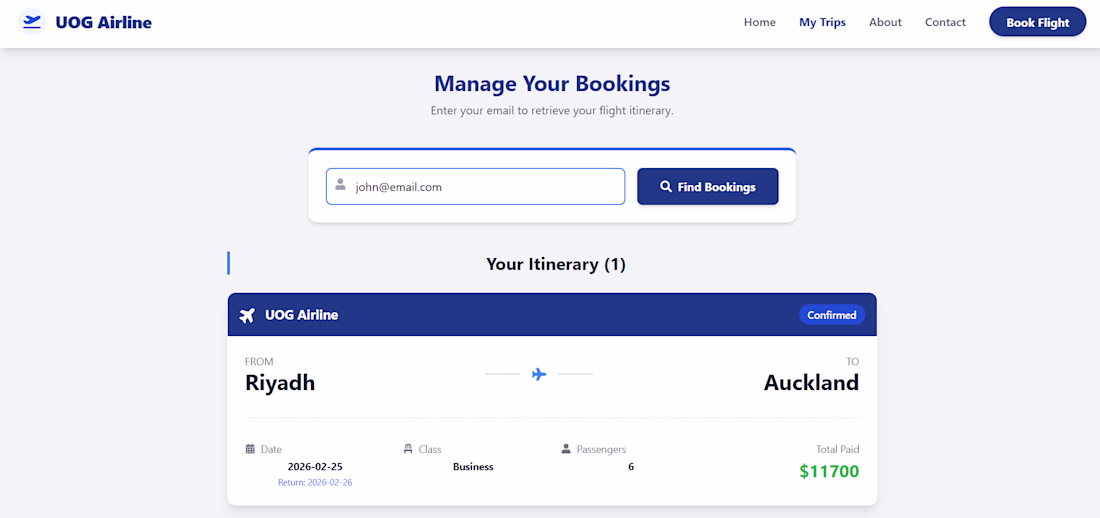Click the user icon in email field
The width and height of the screenshot is (1100, 518).
[340, 185]
